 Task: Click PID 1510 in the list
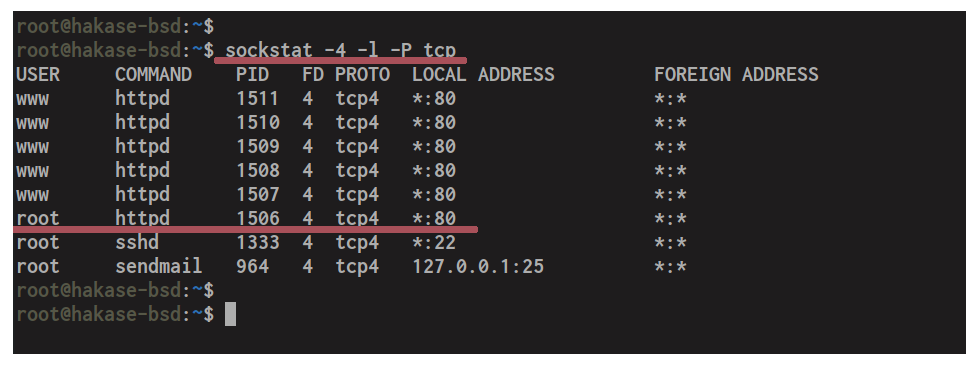point(258,123)
